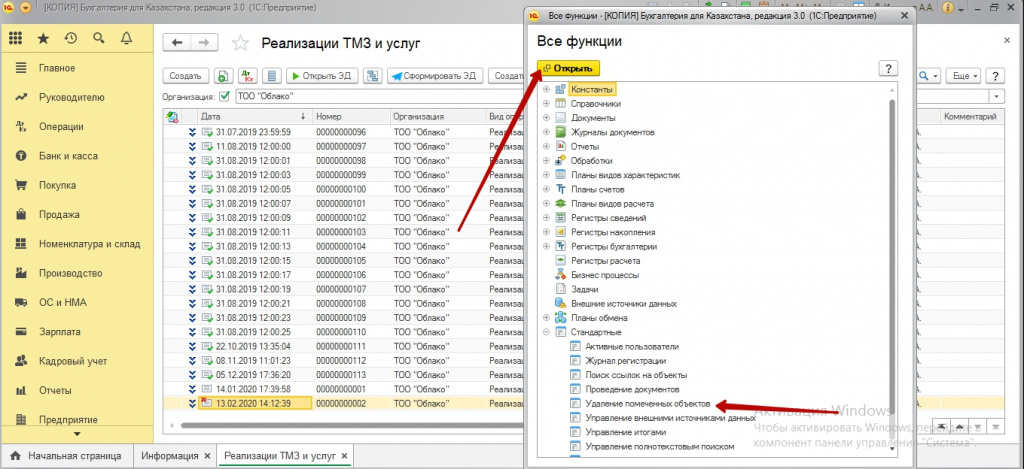
Task: Select Журнал регистрации in the tree
Action: coord(626,361)
